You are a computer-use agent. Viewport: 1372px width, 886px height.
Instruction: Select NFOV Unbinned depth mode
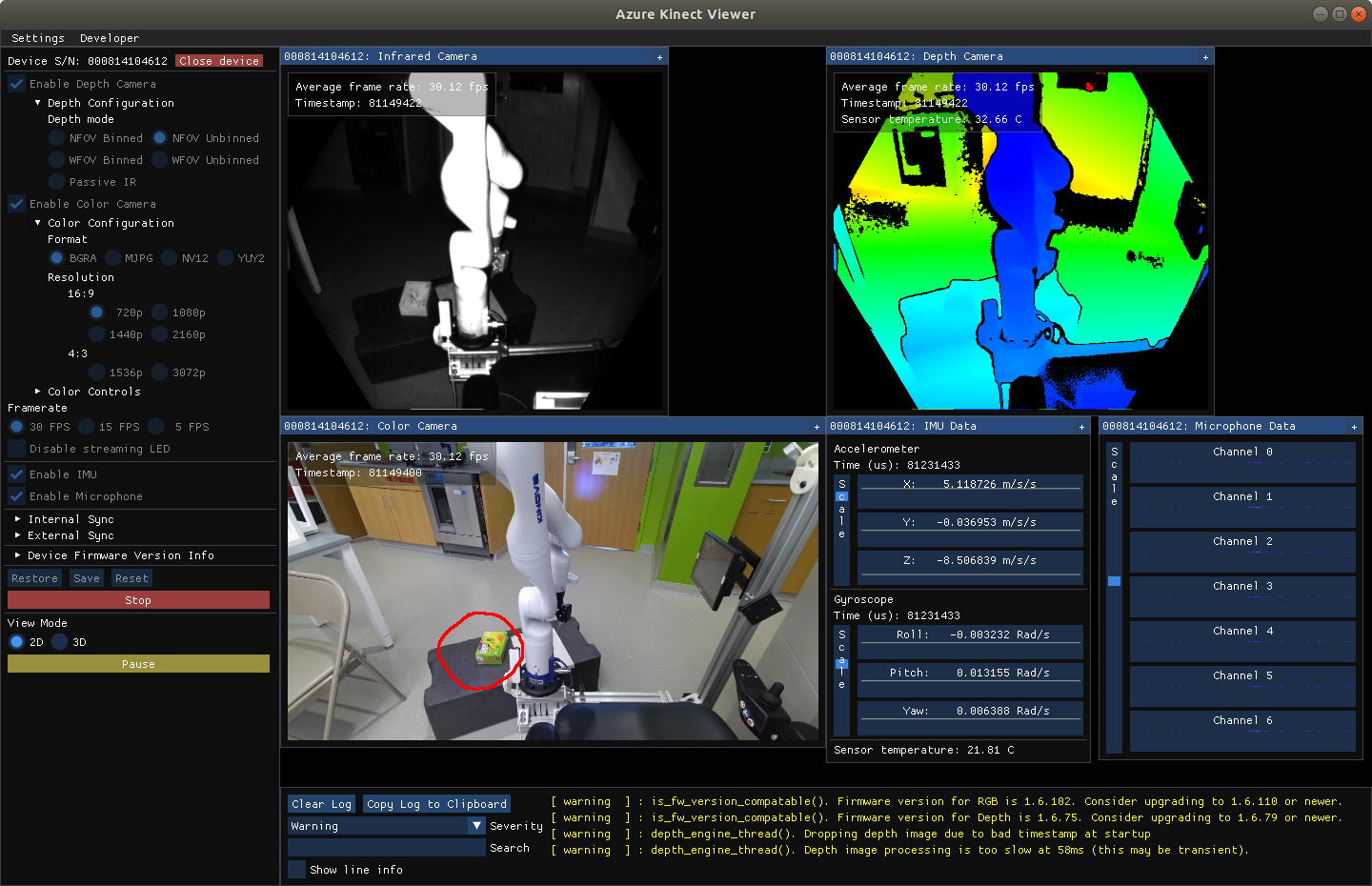[160, 138]
